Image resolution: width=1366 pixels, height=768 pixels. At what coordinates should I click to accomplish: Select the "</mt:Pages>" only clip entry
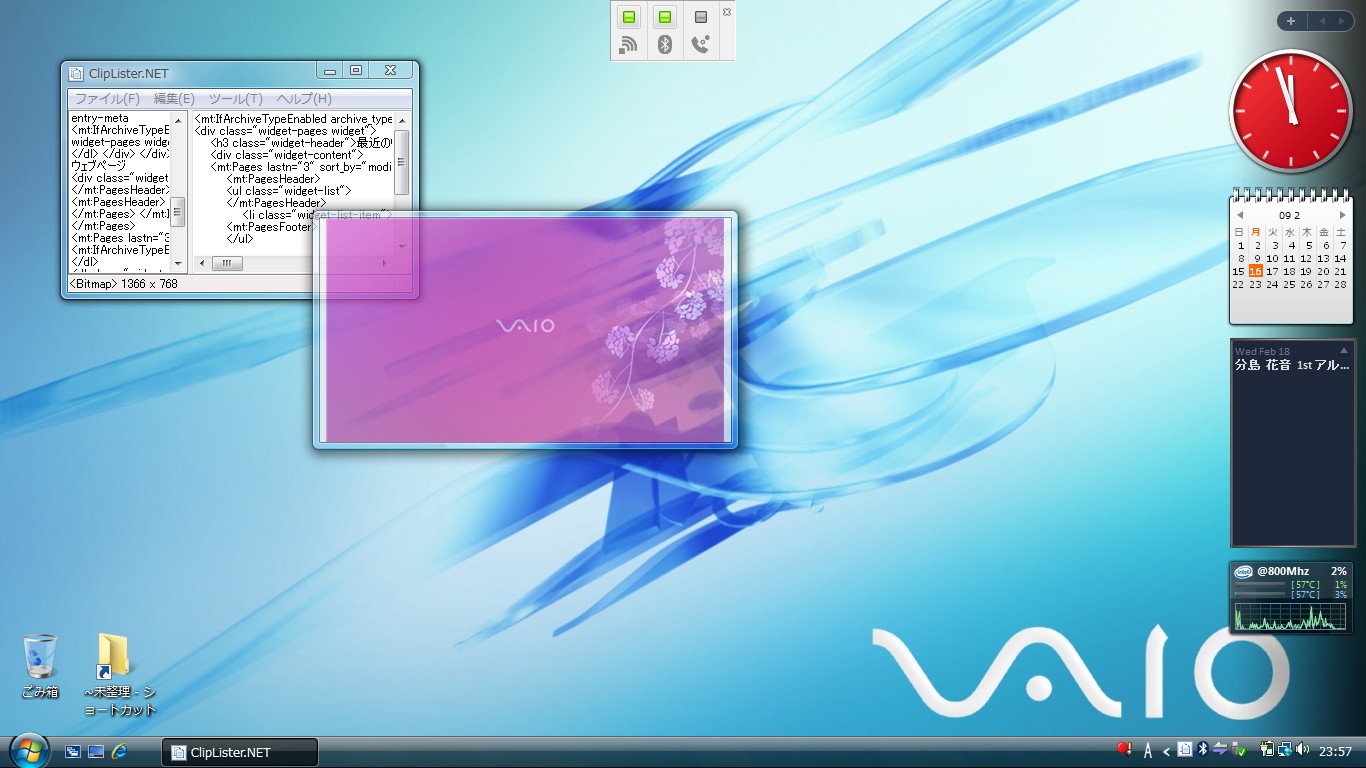(x=103, y=226)
